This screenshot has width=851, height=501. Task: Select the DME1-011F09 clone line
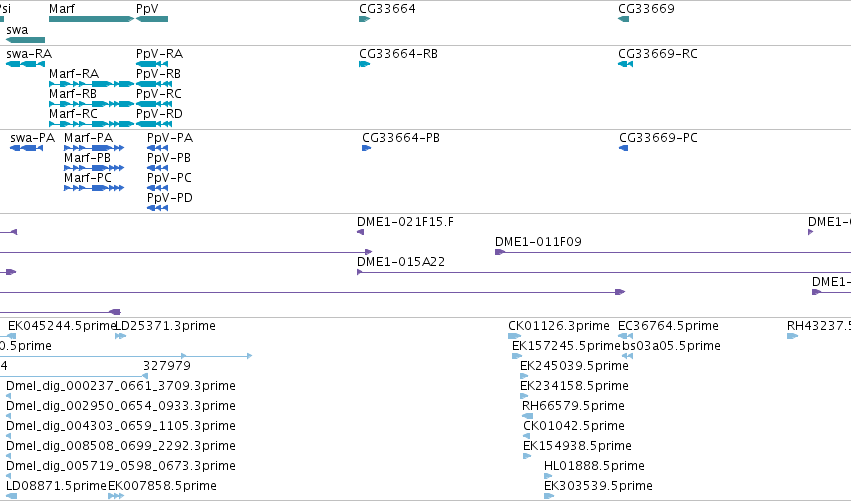point(673,252)
